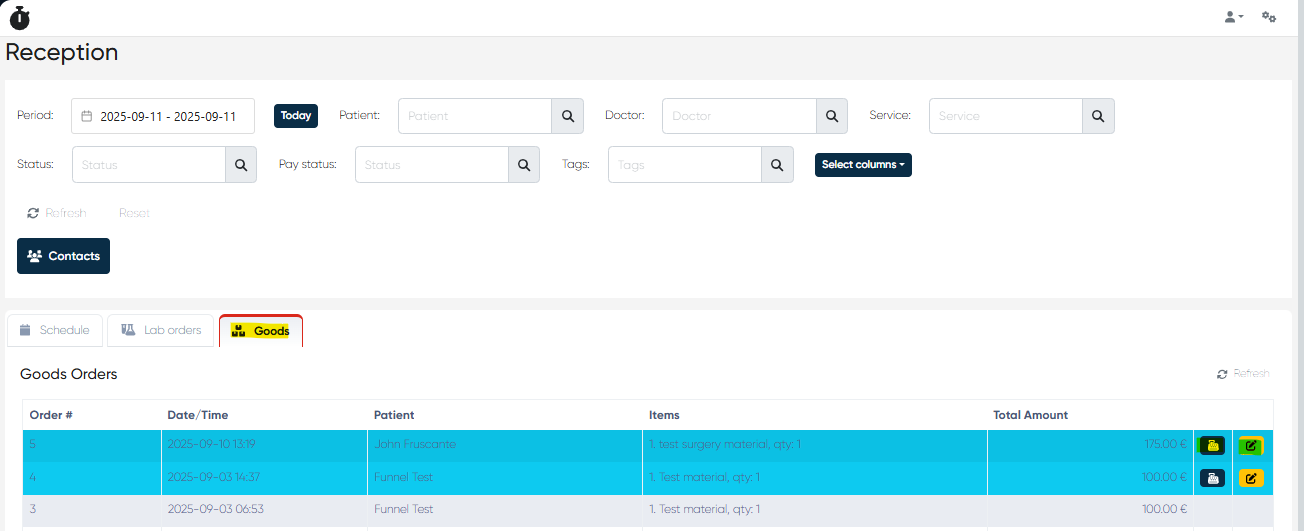Click the cash register icon for order 5
This screenshot has height=531, width=1304.
pos(1212,446)
